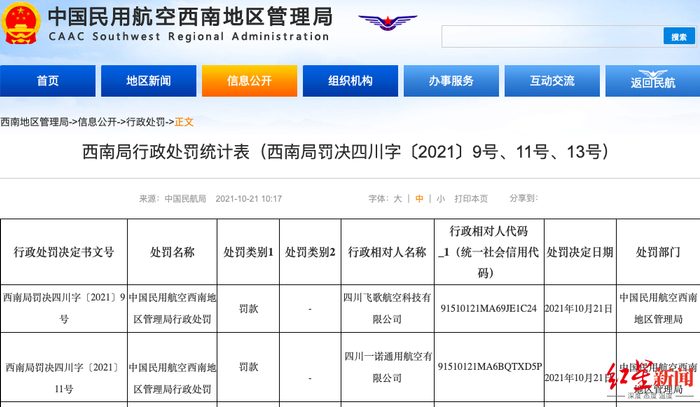Image resolution: width=700 pixels, height=407 pixels.
Task: Open the 互动交流 navigation tab
Action: [552, 81]
